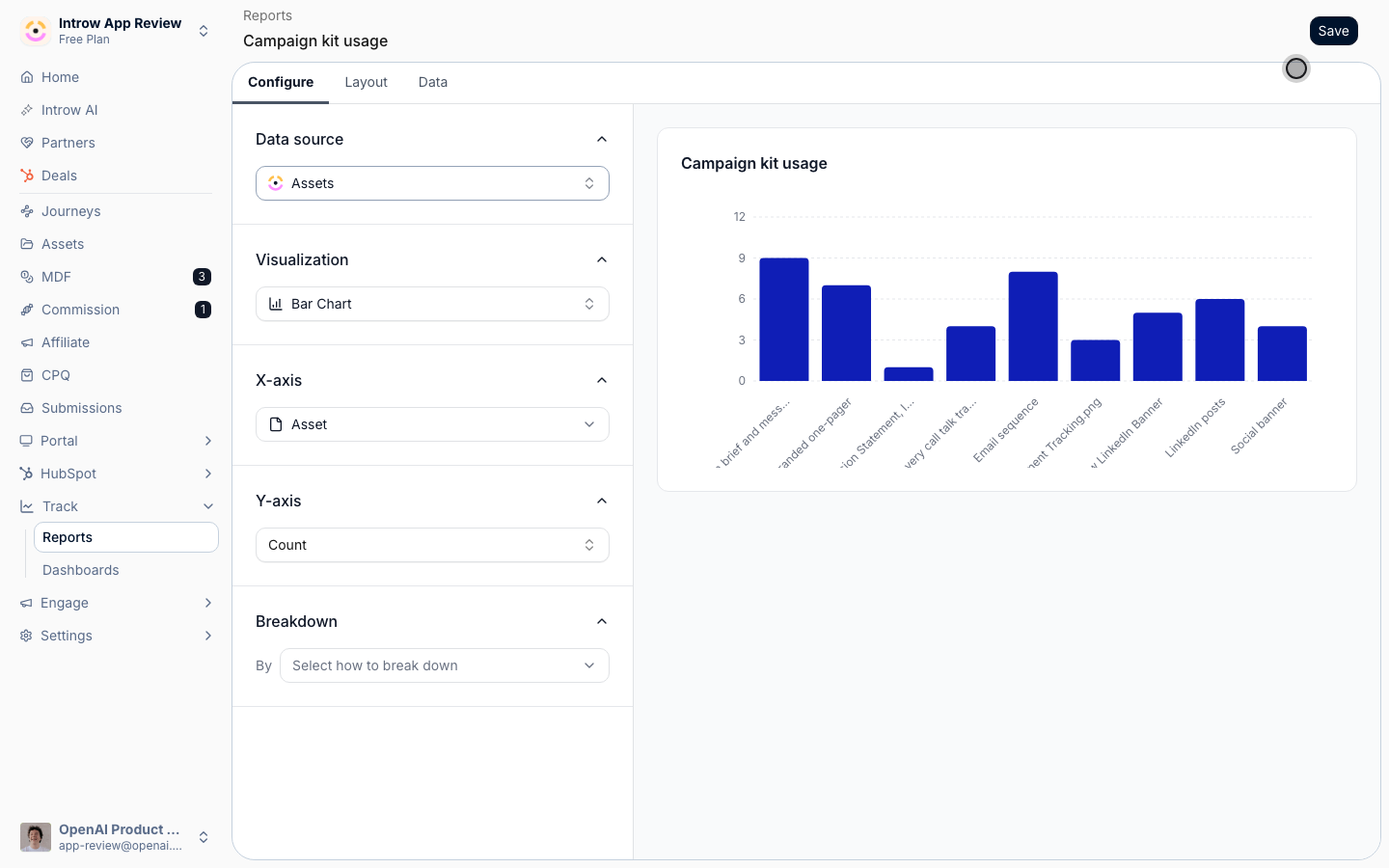The image size is (1389, 868).
Task: Open the Y-axis Count dropdown
Action: pos(432,545)
